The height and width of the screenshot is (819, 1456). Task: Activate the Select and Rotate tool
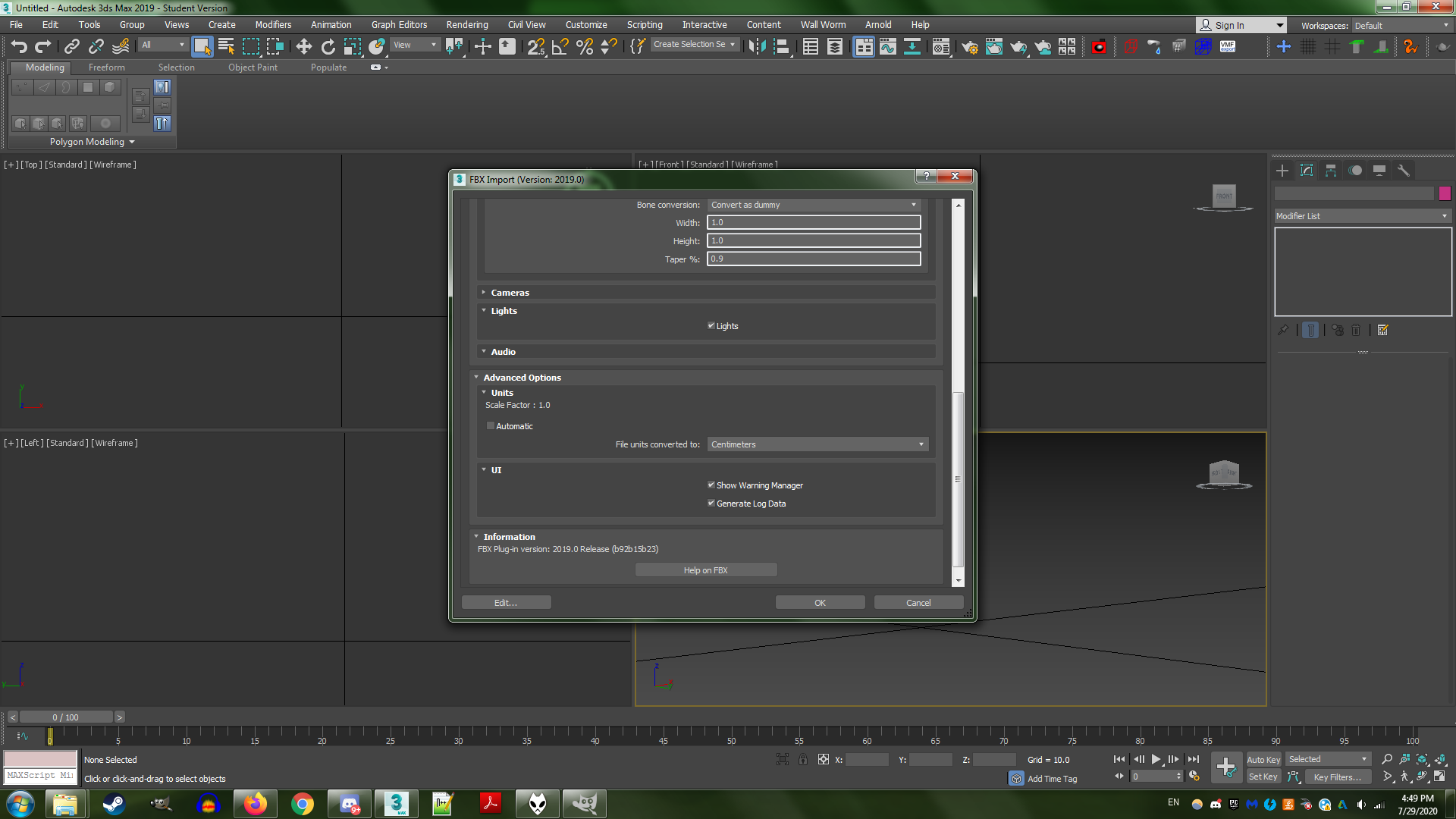[328, 46]
